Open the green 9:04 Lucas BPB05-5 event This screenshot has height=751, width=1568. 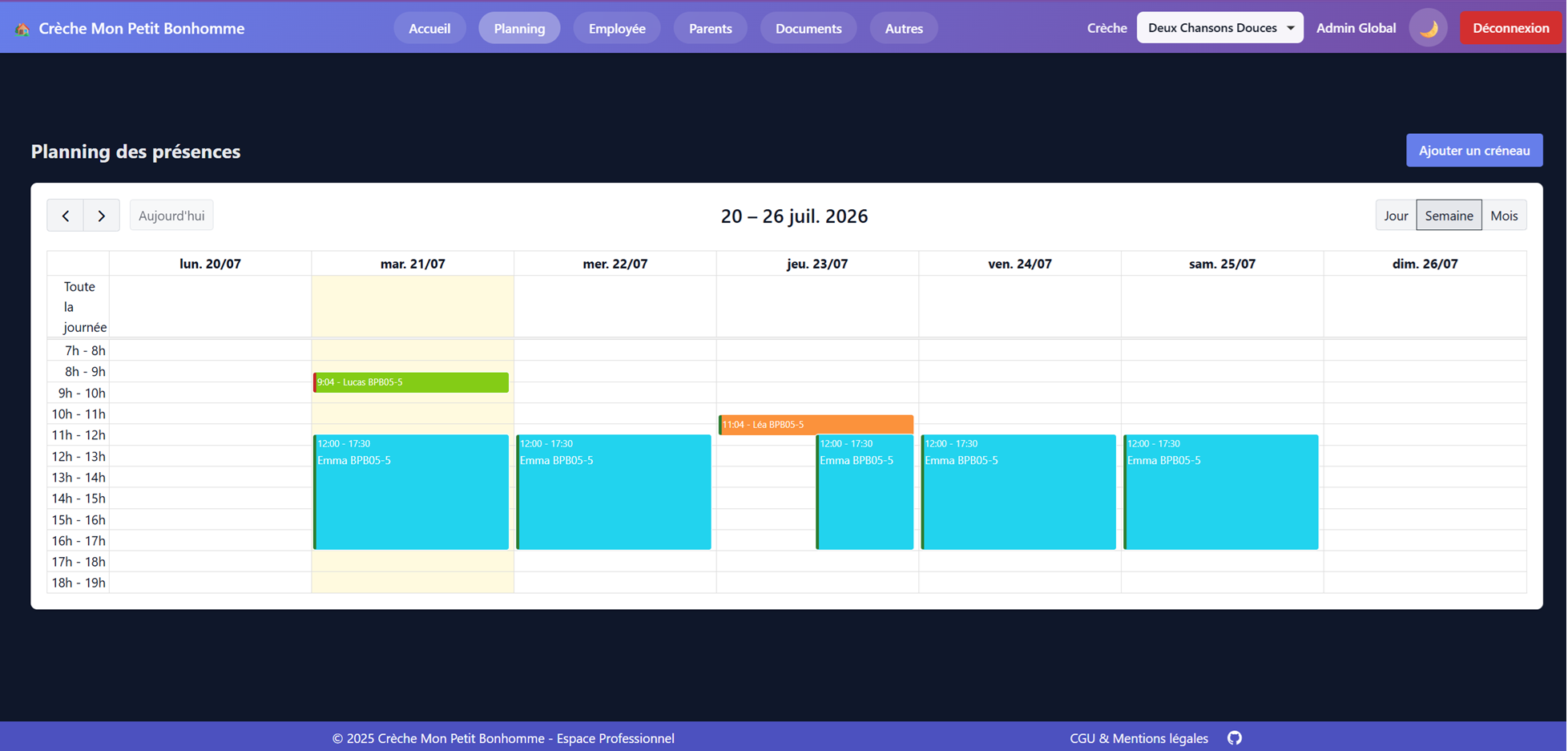pyautogui.click(x=411, y=382)
